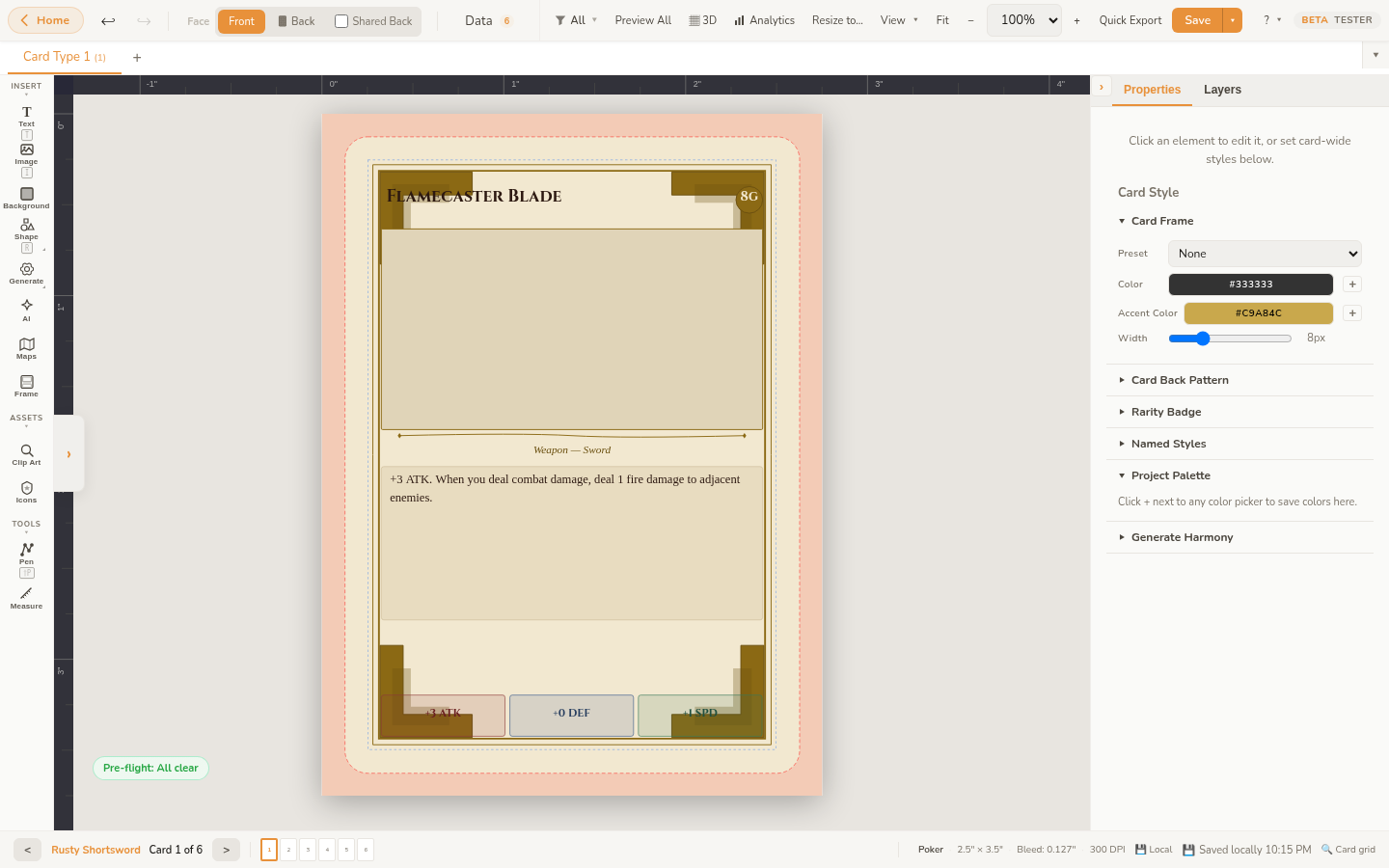
Task: Fit the card to view
Action: point(942,20)
